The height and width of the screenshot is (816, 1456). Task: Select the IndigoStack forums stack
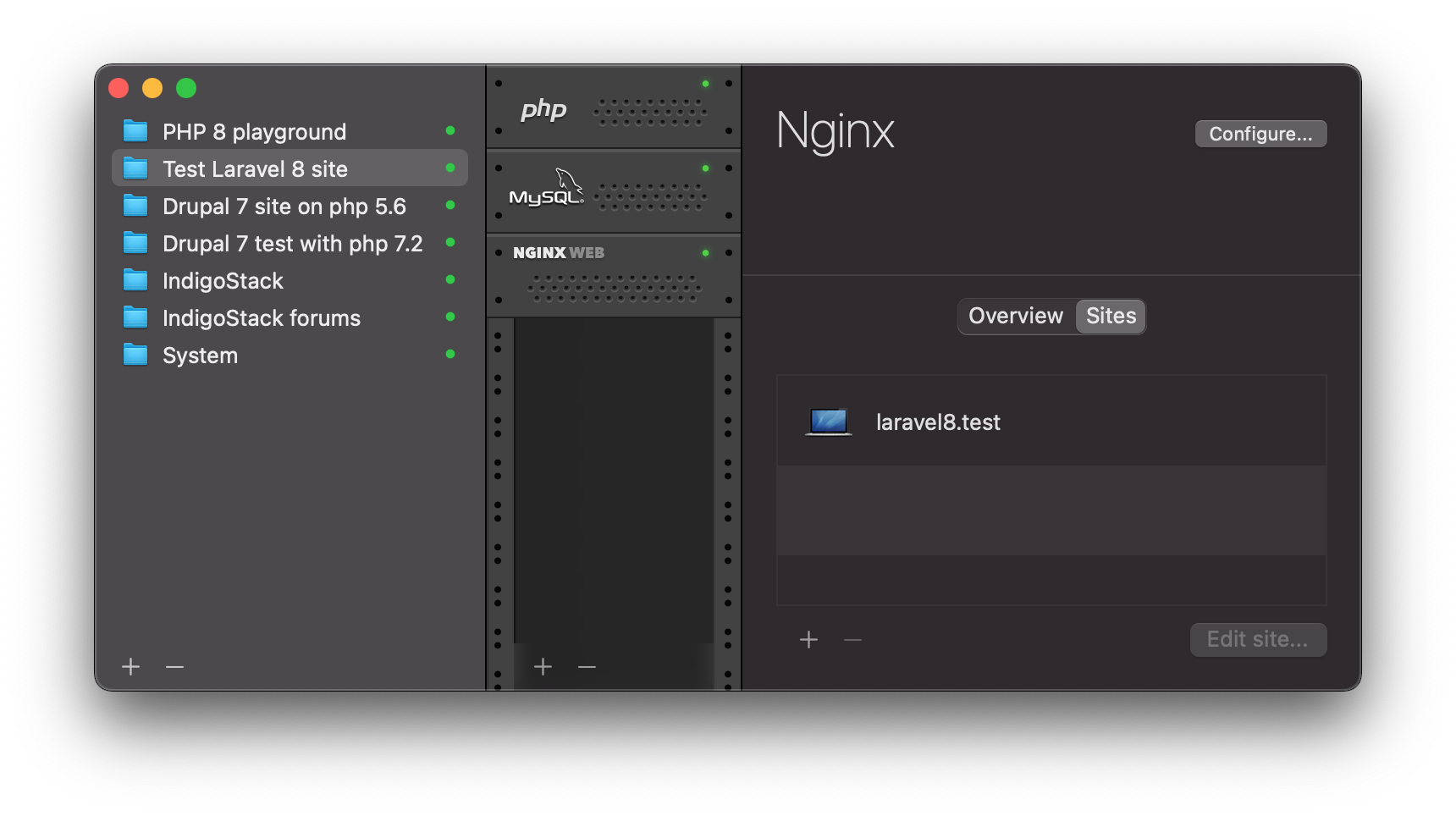coord(261,317)
